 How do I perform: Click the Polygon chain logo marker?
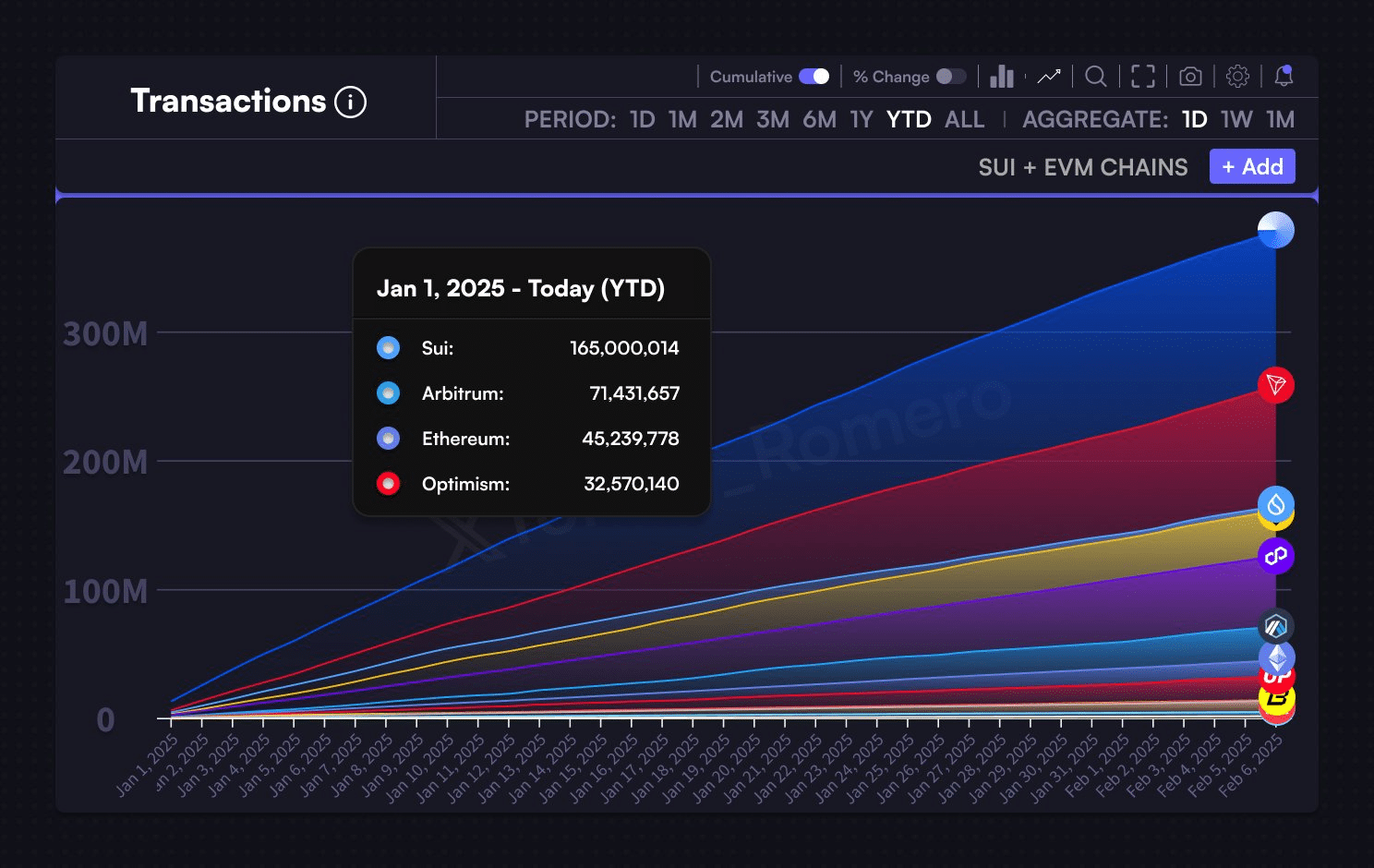[x=1275, y=556]
